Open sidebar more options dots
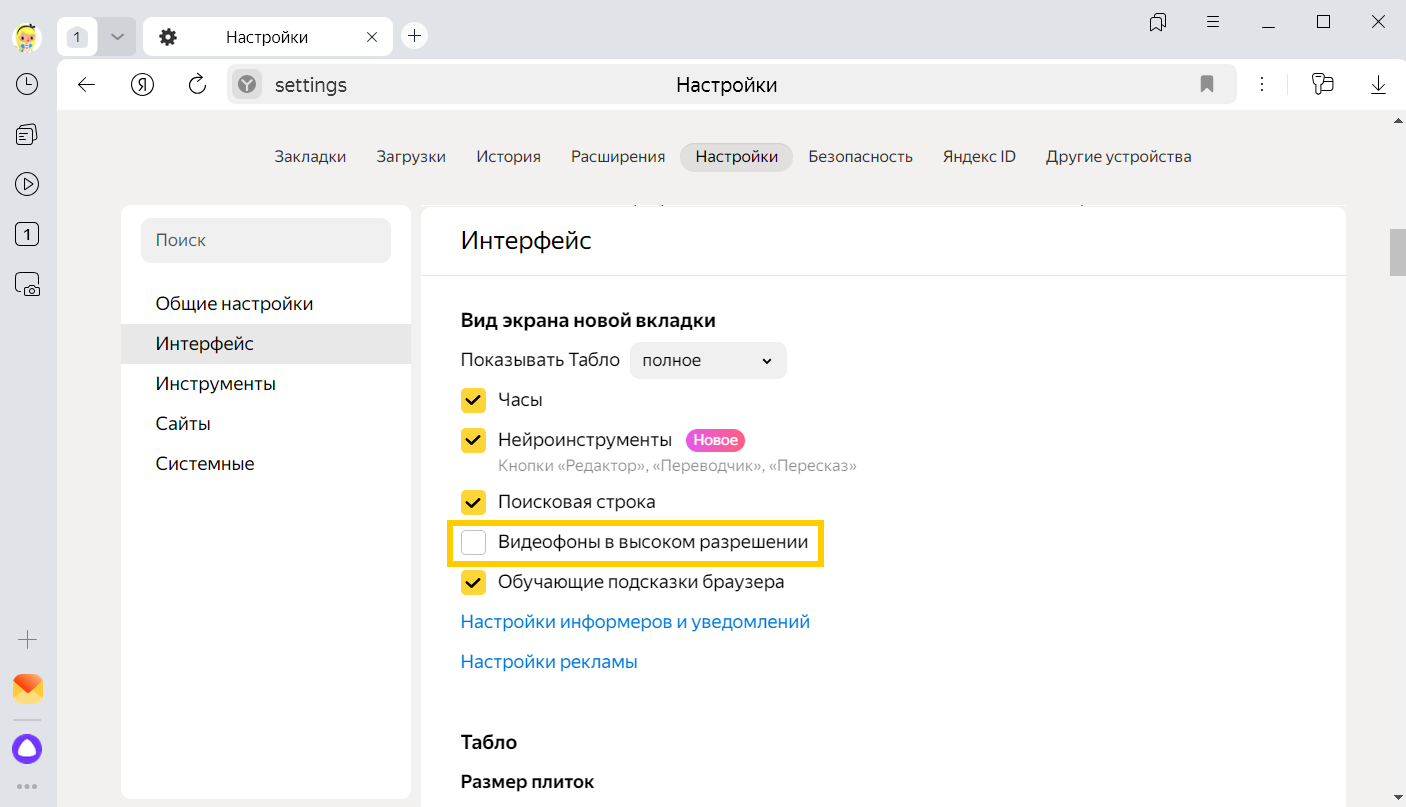 click(27, 787)
